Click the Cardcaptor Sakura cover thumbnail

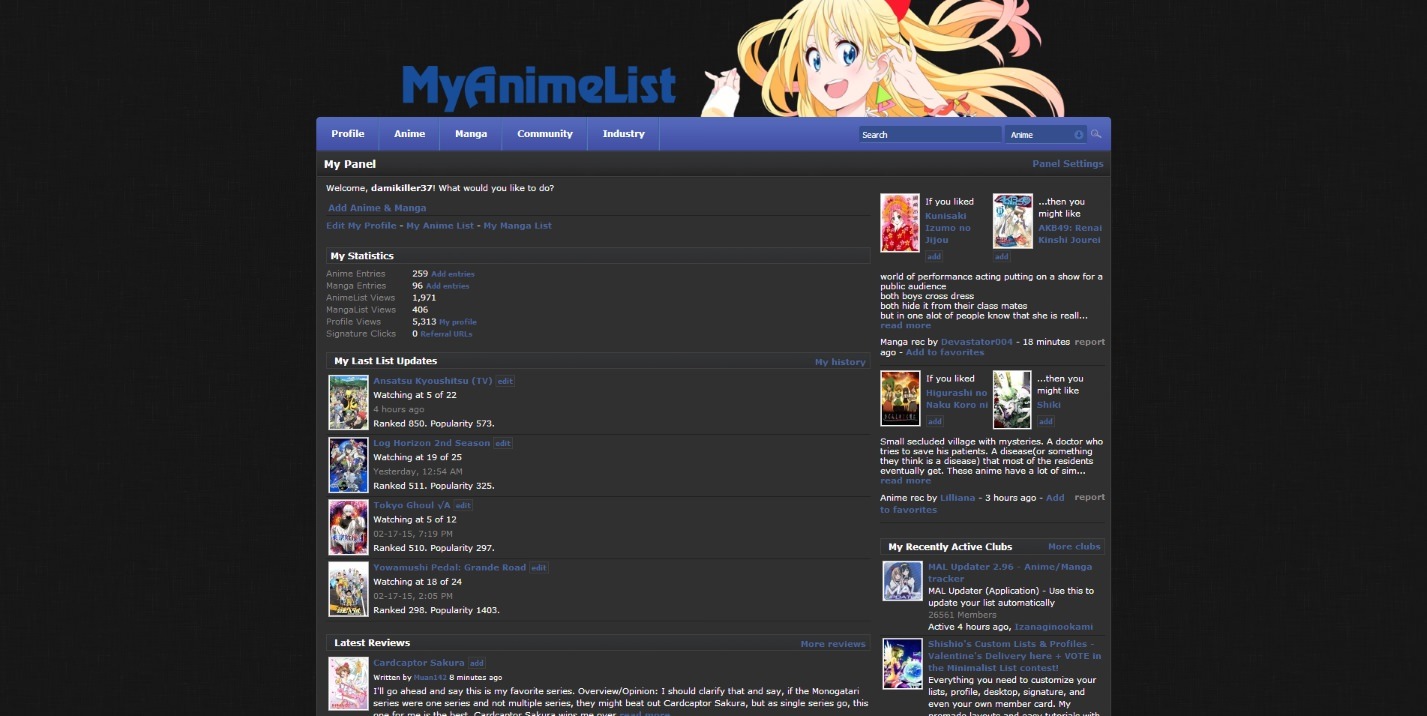348,684
